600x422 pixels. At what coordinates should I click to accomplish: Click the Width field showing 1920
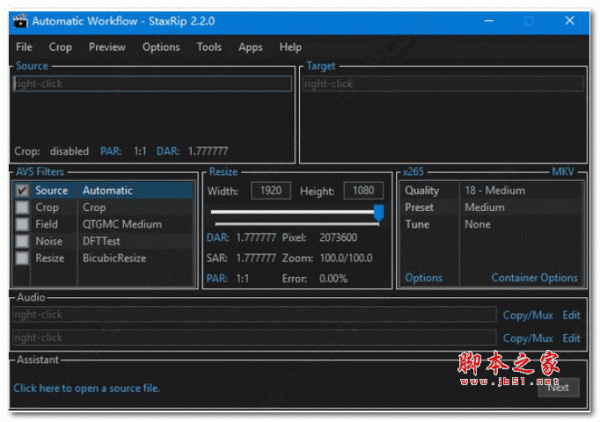pos(271,190)
